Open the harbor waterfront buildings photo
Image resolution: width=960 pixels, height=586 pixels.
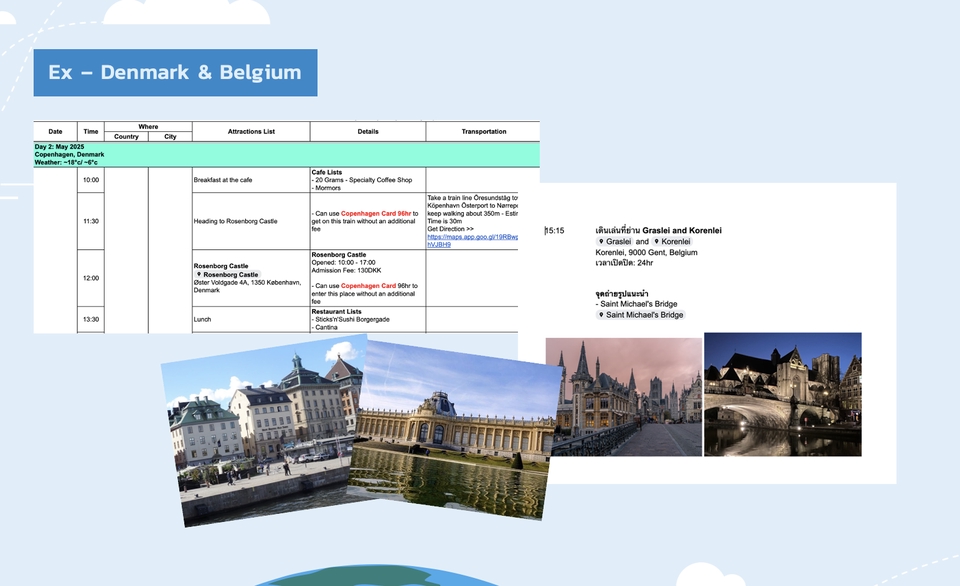point(263,430)
